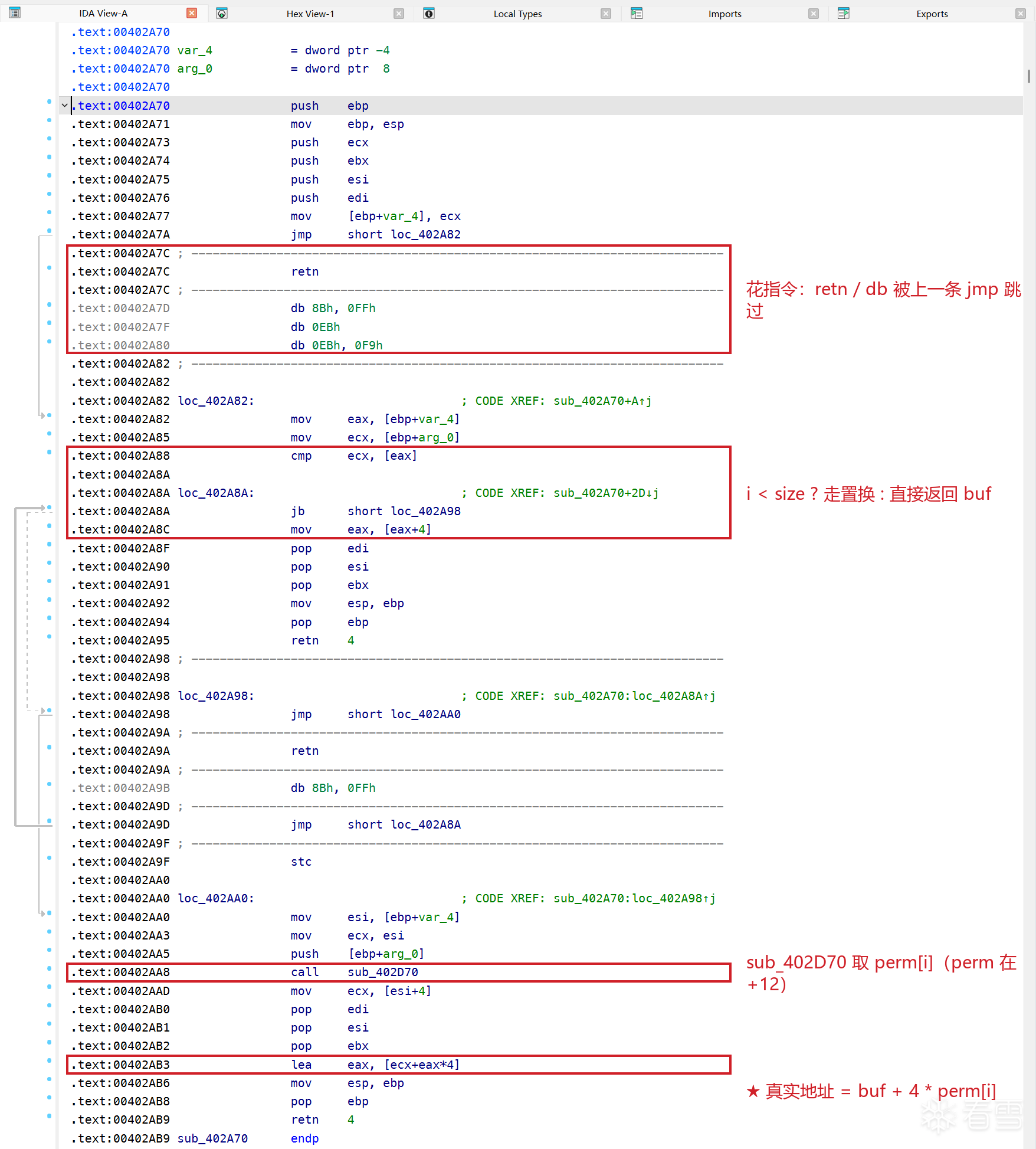
Task: Toggle breakpoint dot at address 00402AB3
Action: [49, 1061]
